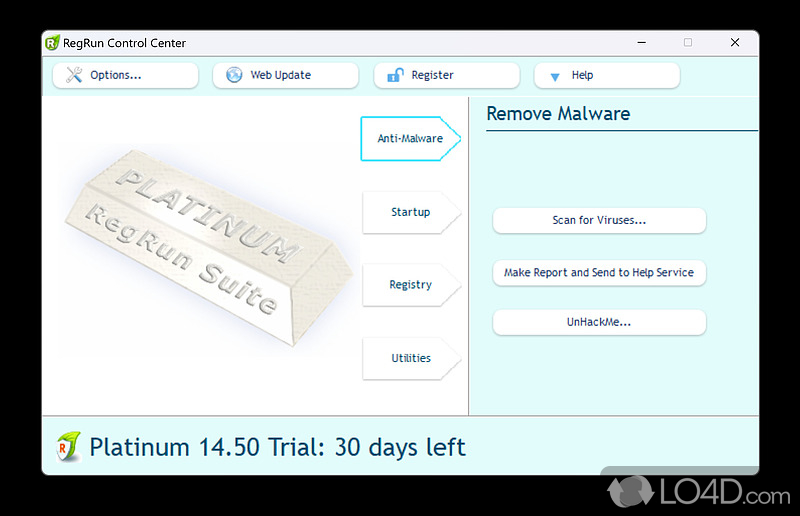The width and height of the screenshot is (800, 516).
Task: Click the Register padlock icon
Action: (x=395, y=75)
